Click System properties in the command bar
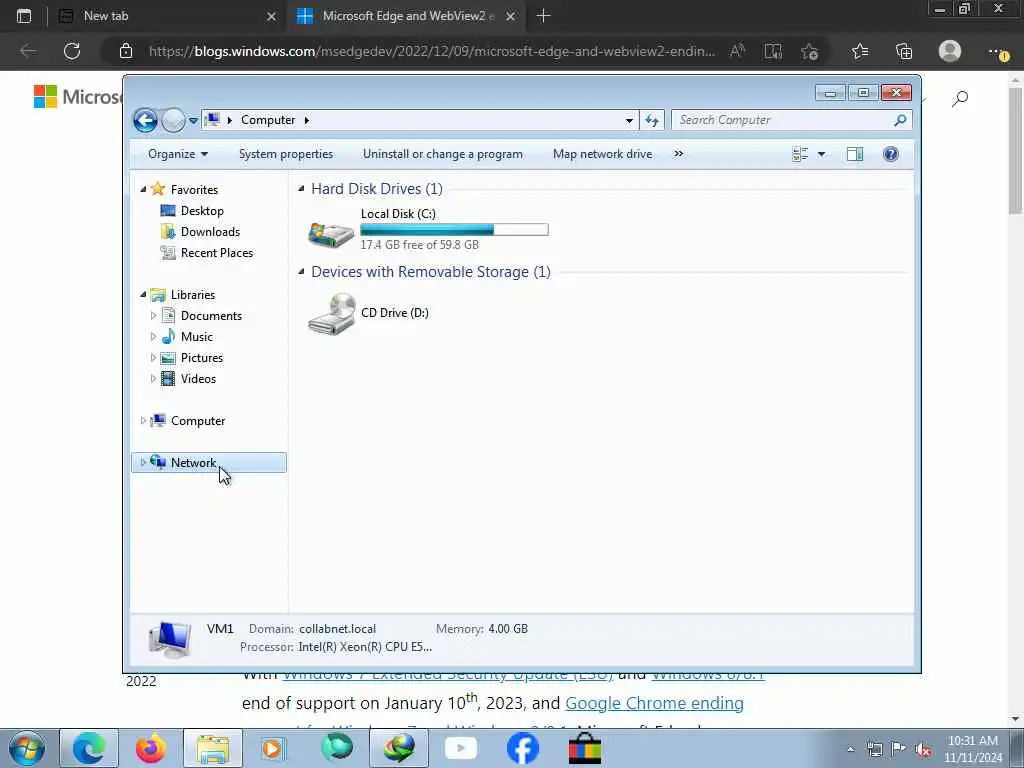The image size is (1024, 768). 285,154
